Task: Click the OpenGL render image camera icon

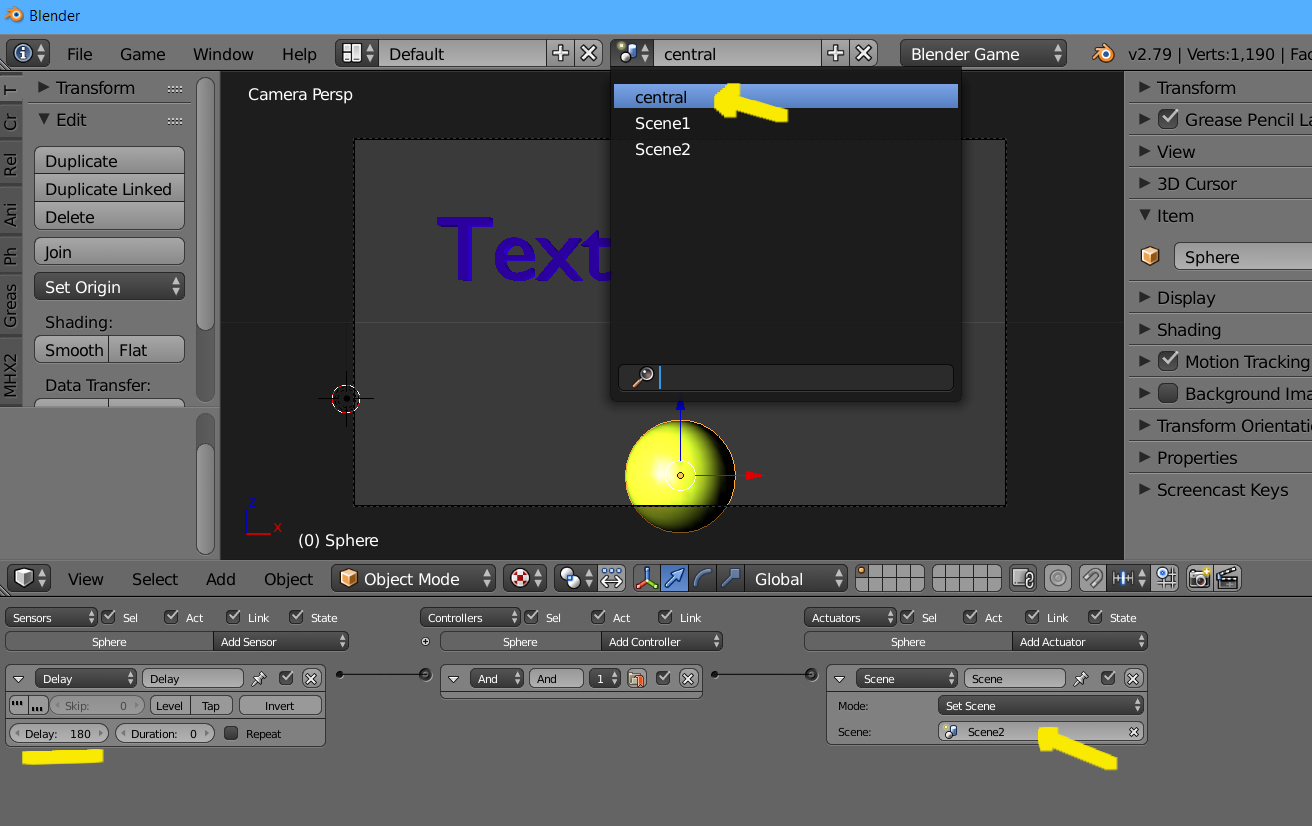Action: (1199, 578)
